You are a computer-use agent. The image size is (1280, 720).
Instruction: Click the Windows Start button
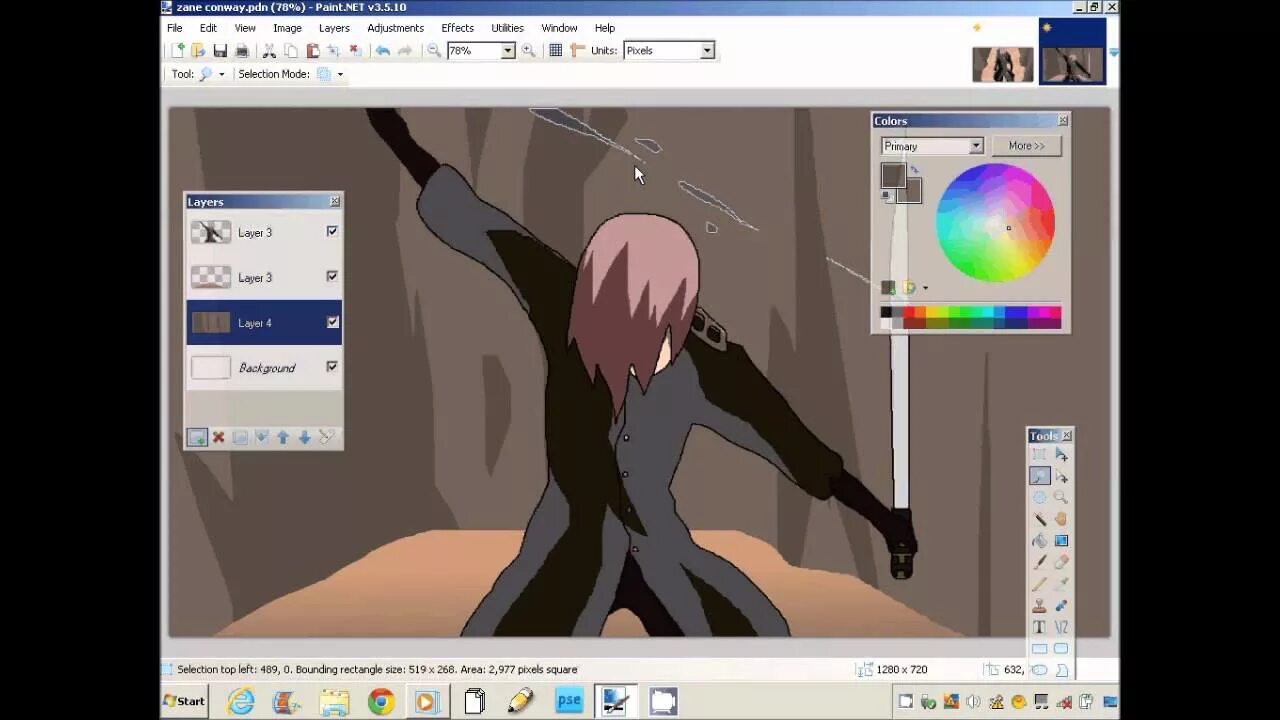coord(184,701)
